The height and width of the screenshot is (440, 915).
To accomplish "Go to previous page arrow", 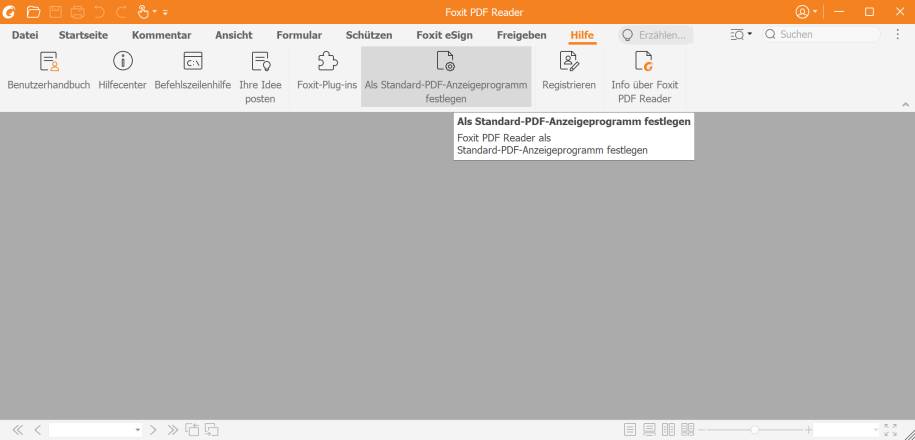I will click(x=37, y=430).
